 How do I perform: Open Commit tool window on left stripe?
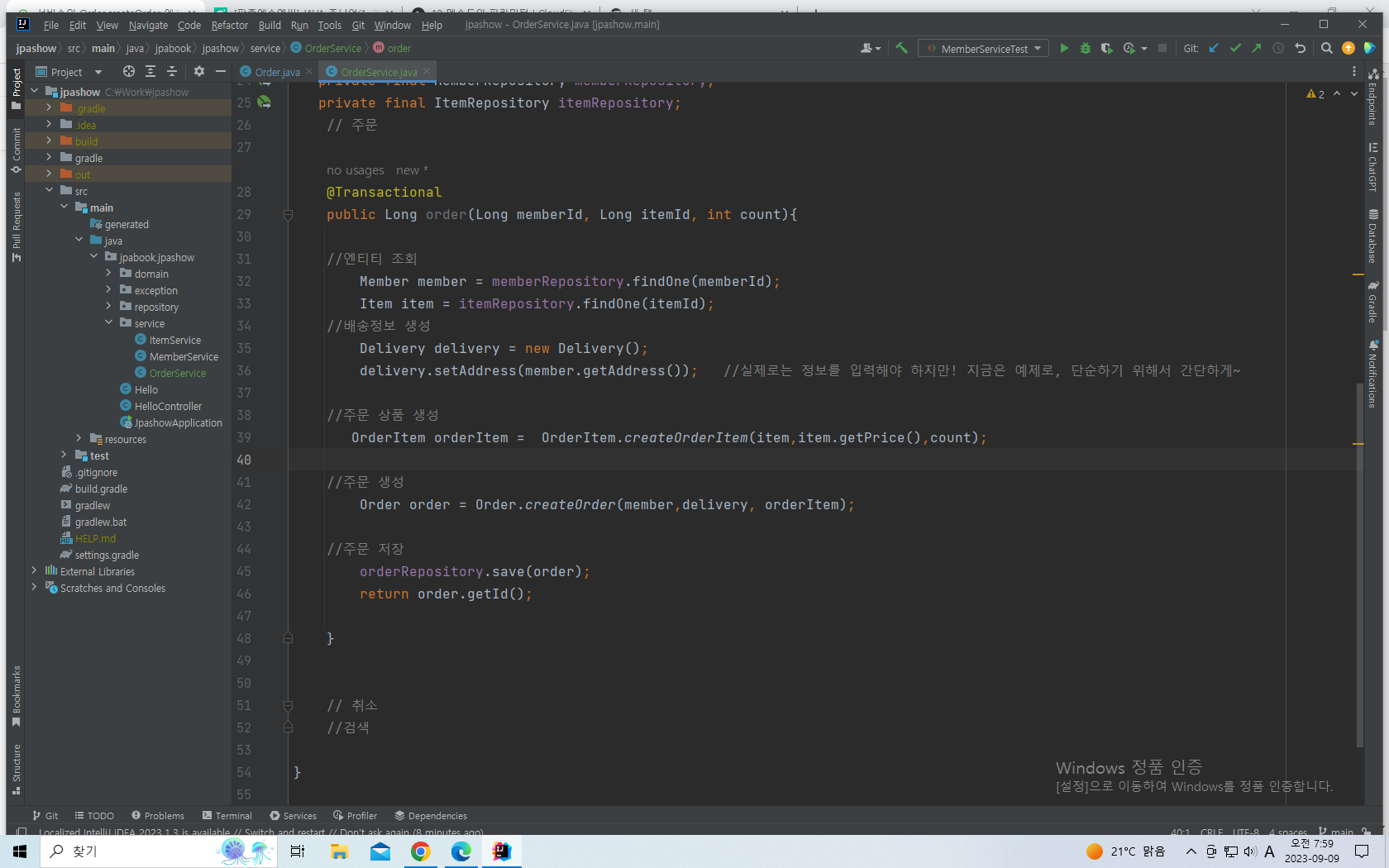tap(16, 150)
